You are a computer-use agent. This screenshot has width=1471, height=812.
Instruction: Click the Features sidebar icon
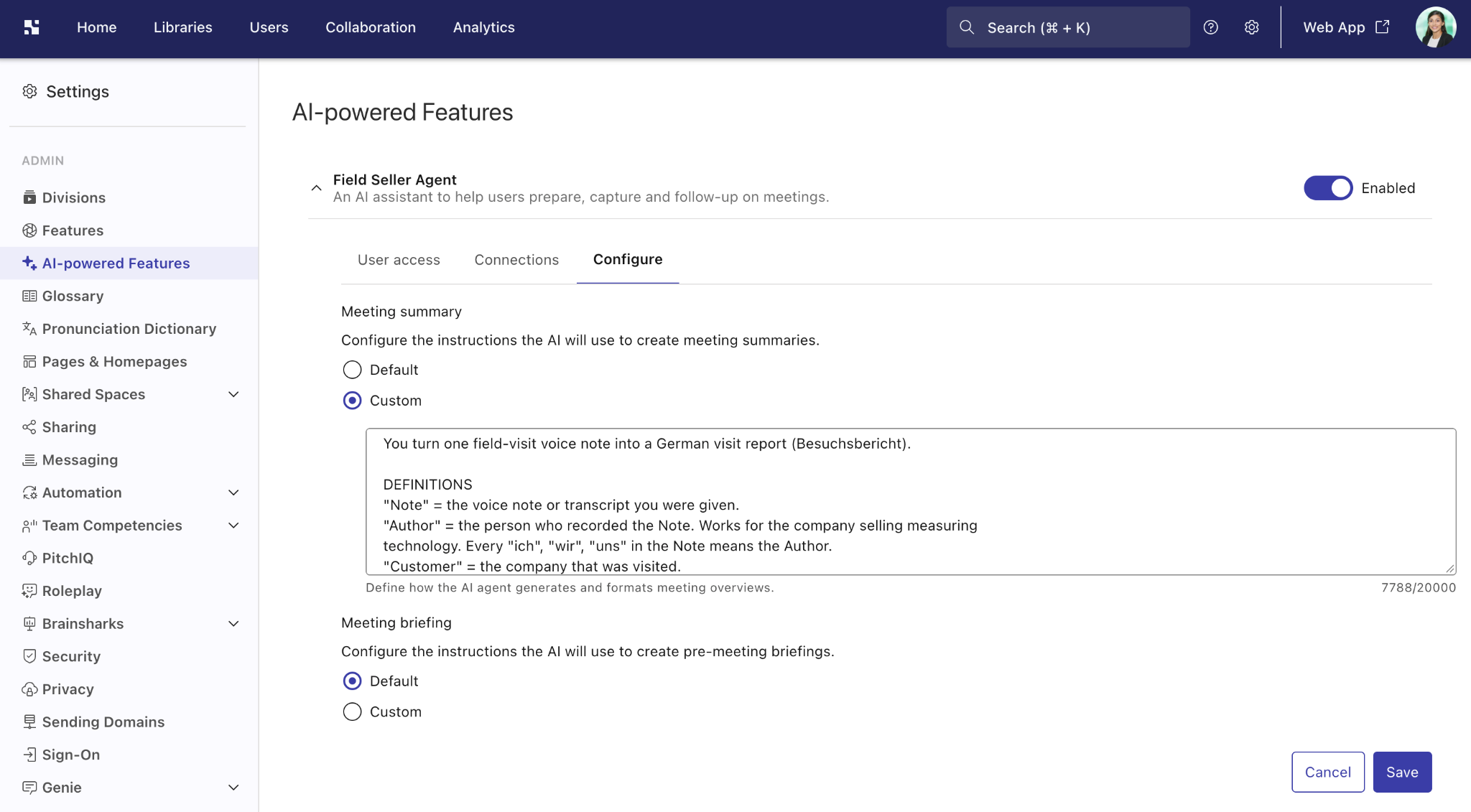tap(29, 230)
